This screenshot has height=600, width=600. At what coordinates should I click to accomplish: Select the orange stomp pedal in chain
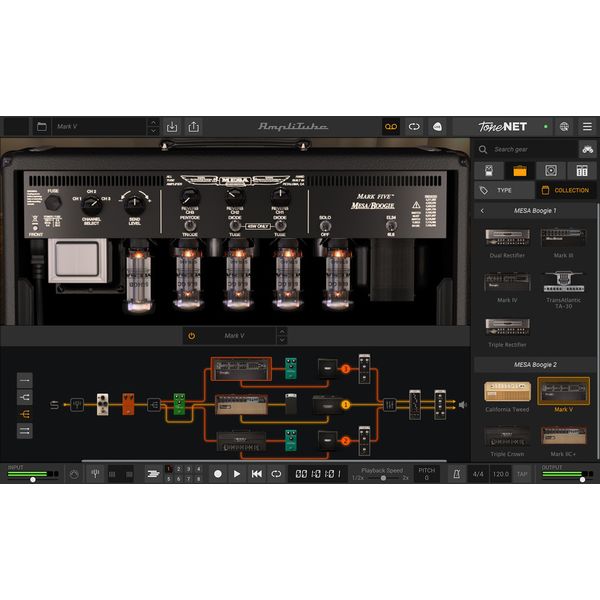click(x=128, y=404)
